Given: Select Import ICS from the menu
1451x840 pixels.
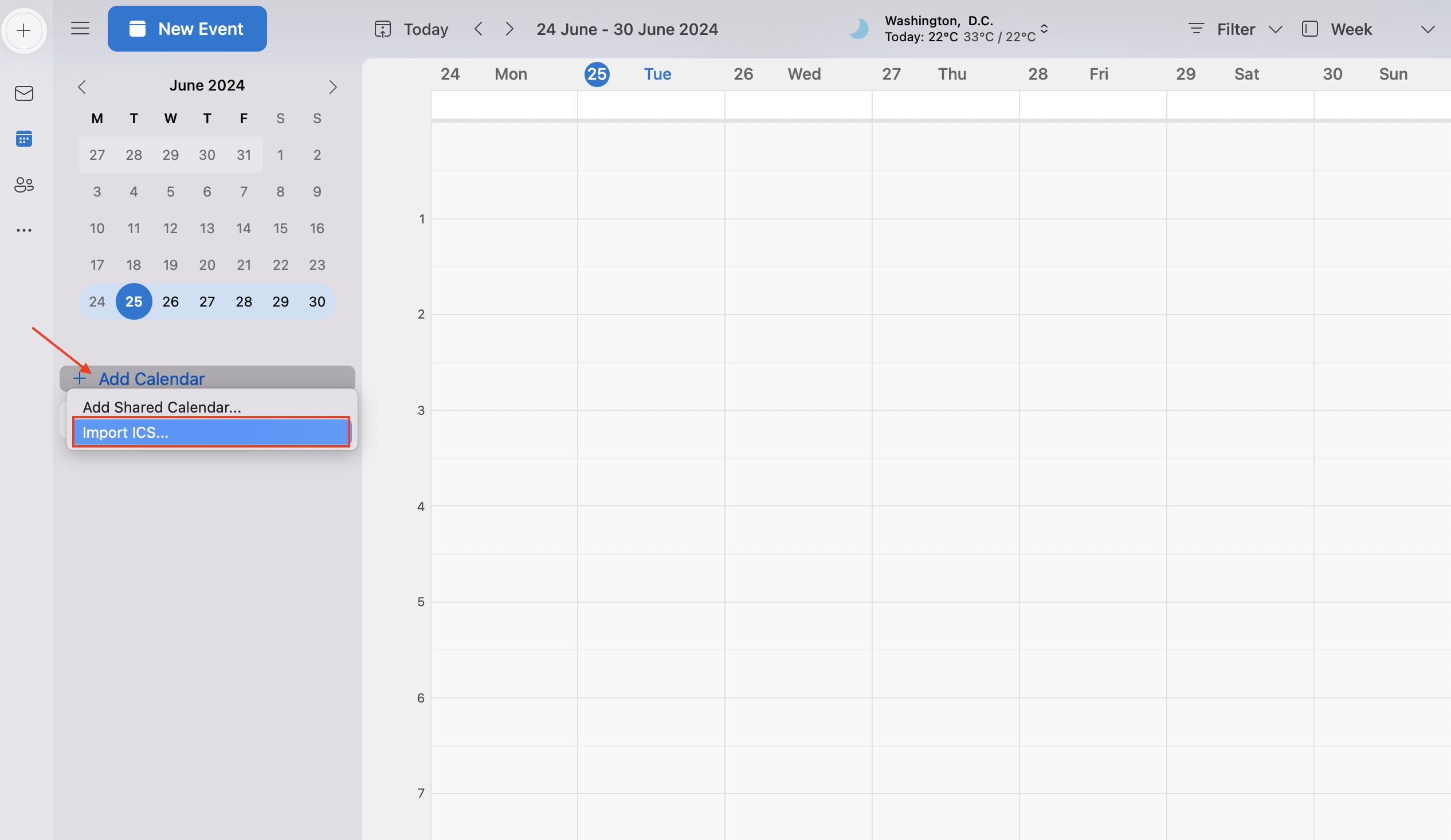Looking at the screenshot, I should (x=210, y=432).
